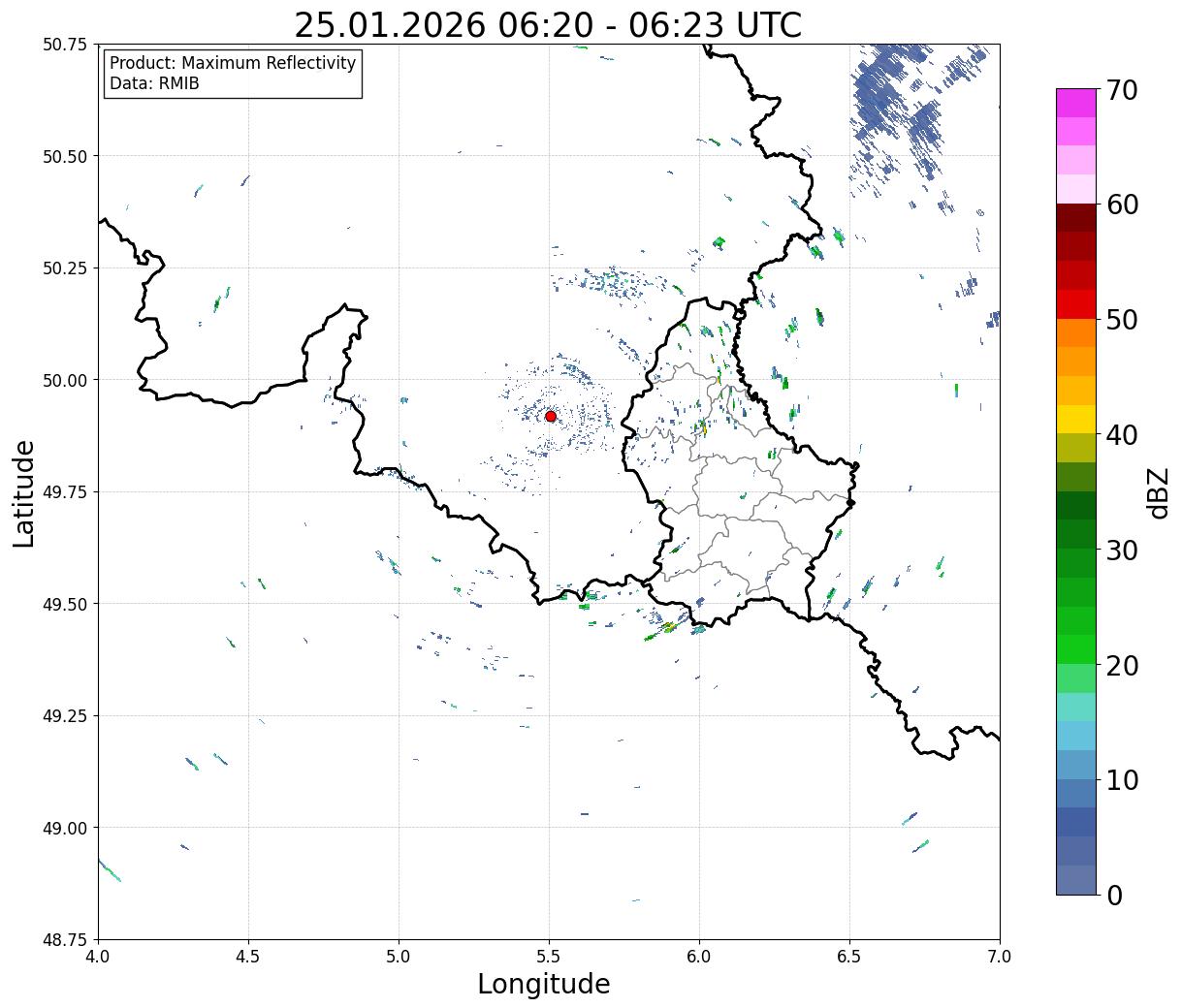This screenshot has height=1008, width=1182.
Task: Click the colorbar tick label 70
Action: (x=1121, y=90)
